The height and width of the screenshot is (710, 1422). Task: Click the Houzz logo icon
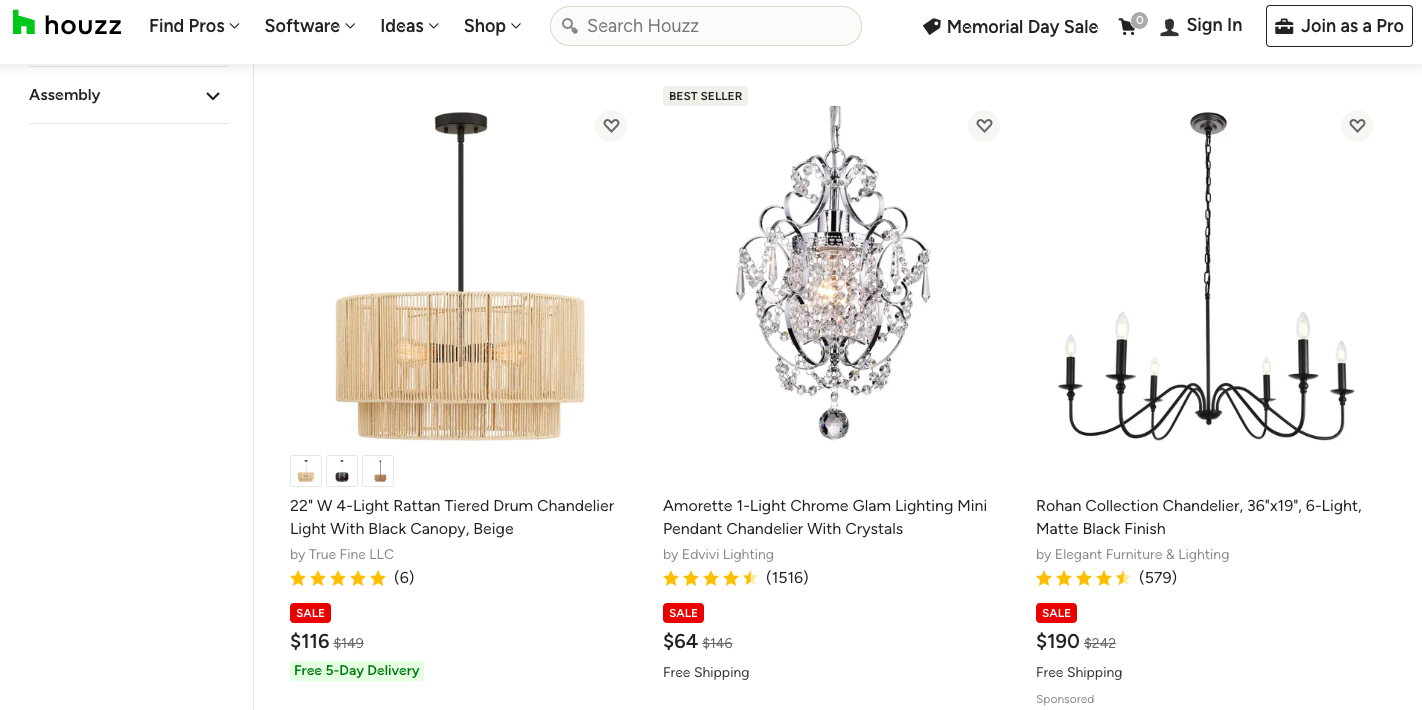(24, 24)
